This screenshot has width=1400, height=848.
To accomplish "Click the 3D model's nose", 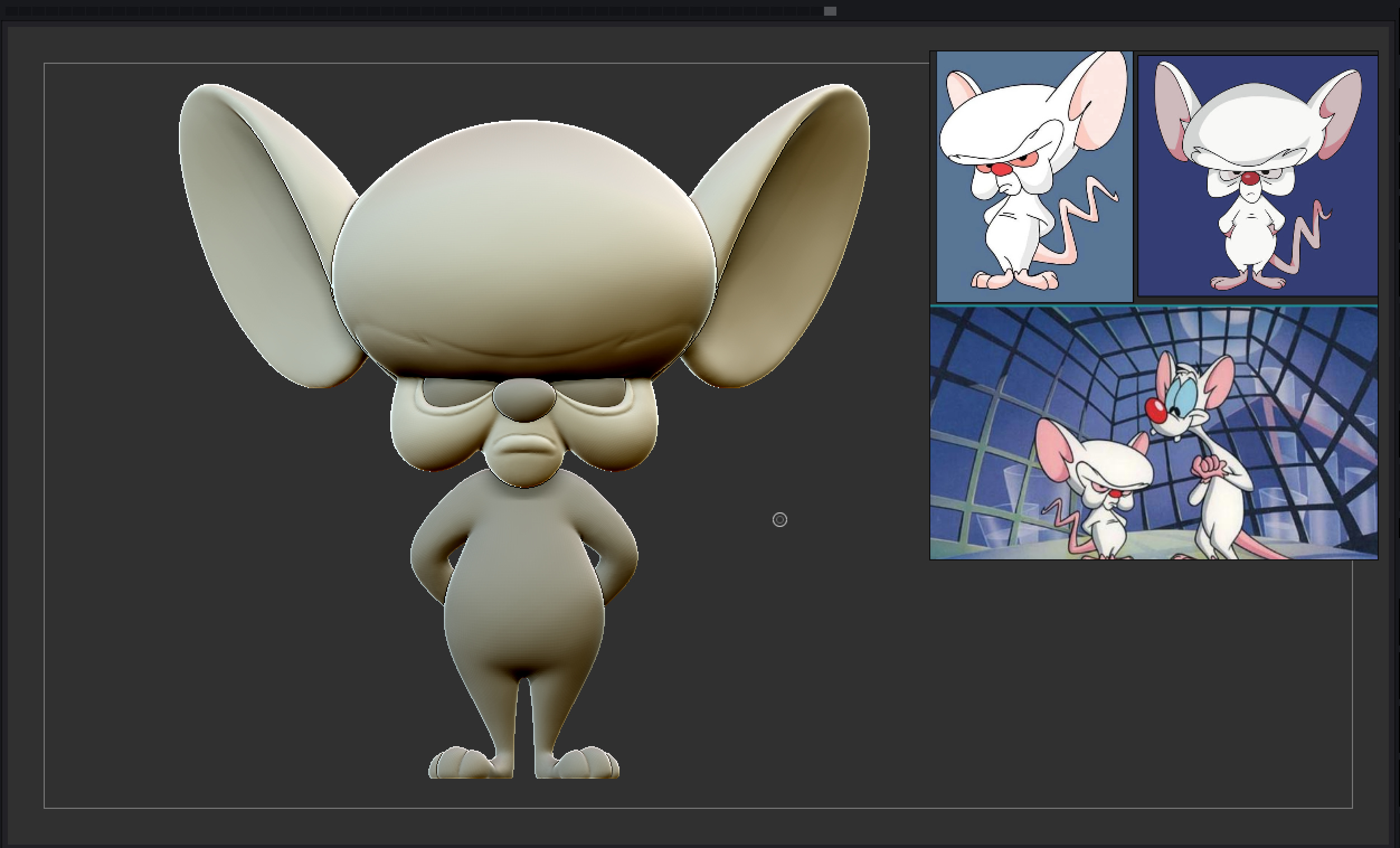I will coord(523,399).
